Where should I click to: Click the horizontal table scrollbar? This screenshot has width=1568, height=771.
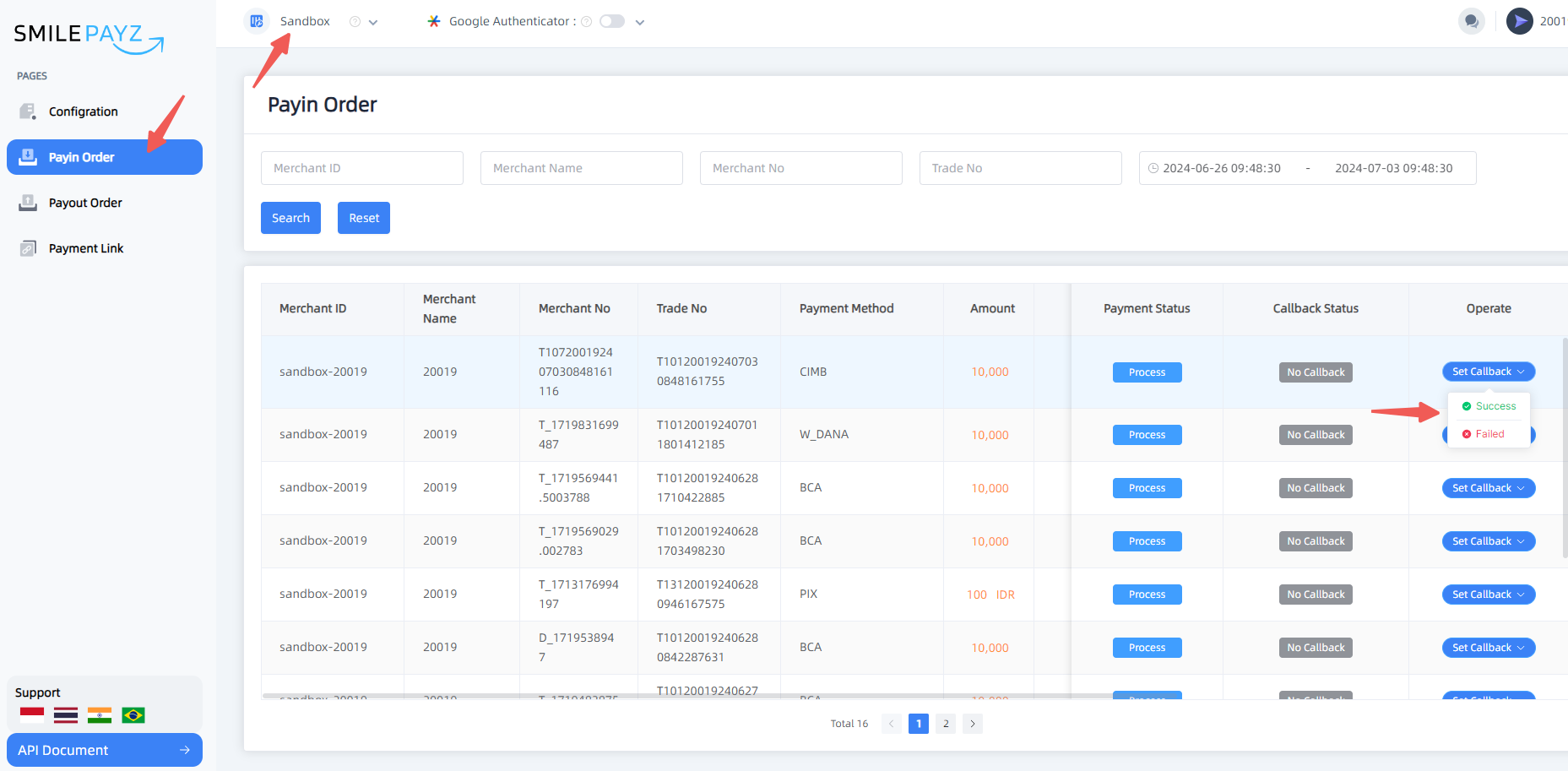(x=686, y=696)
